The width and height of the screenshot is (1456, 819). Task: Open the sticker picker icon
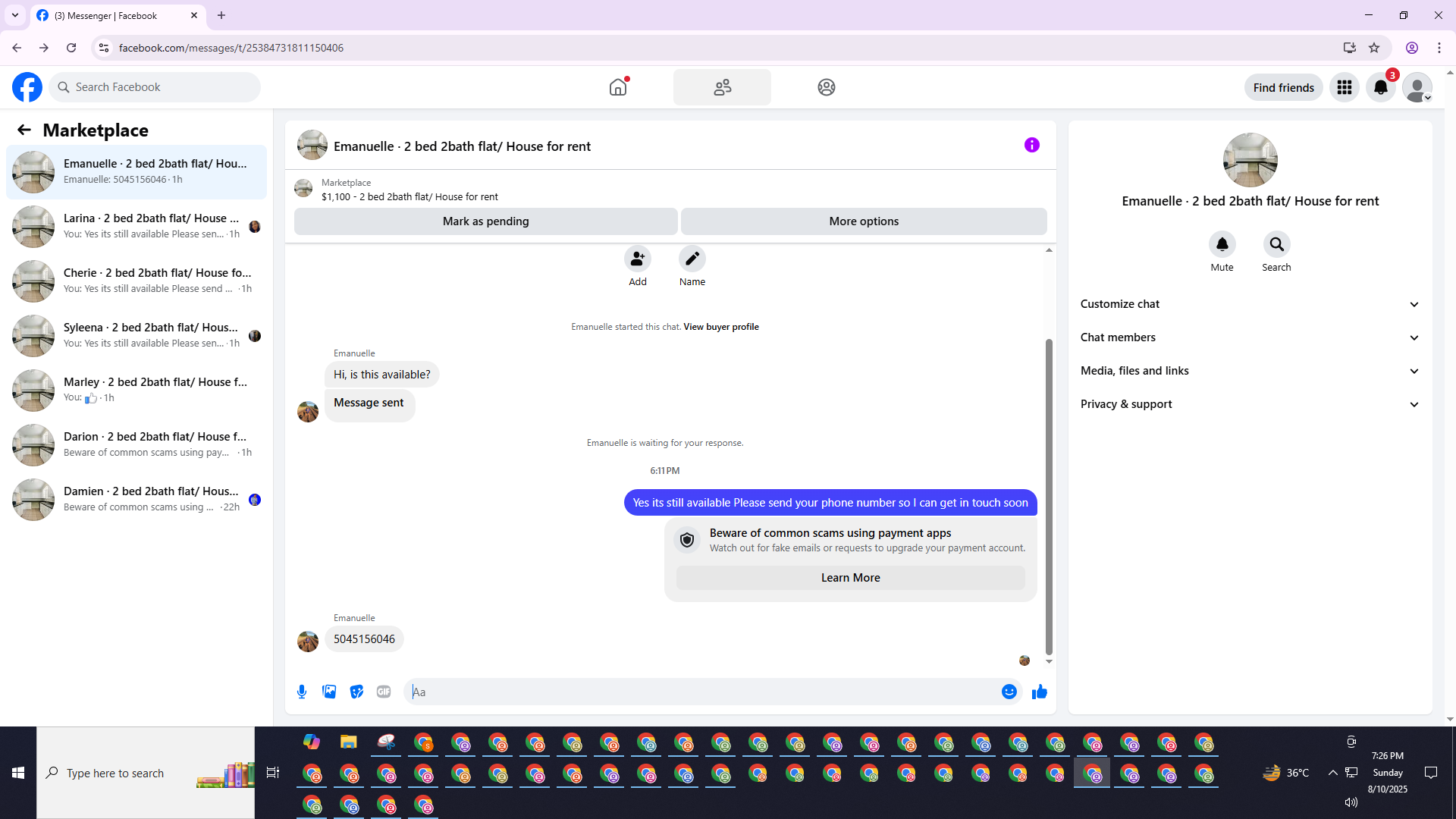pyautogui.click(x=356, y=692)
